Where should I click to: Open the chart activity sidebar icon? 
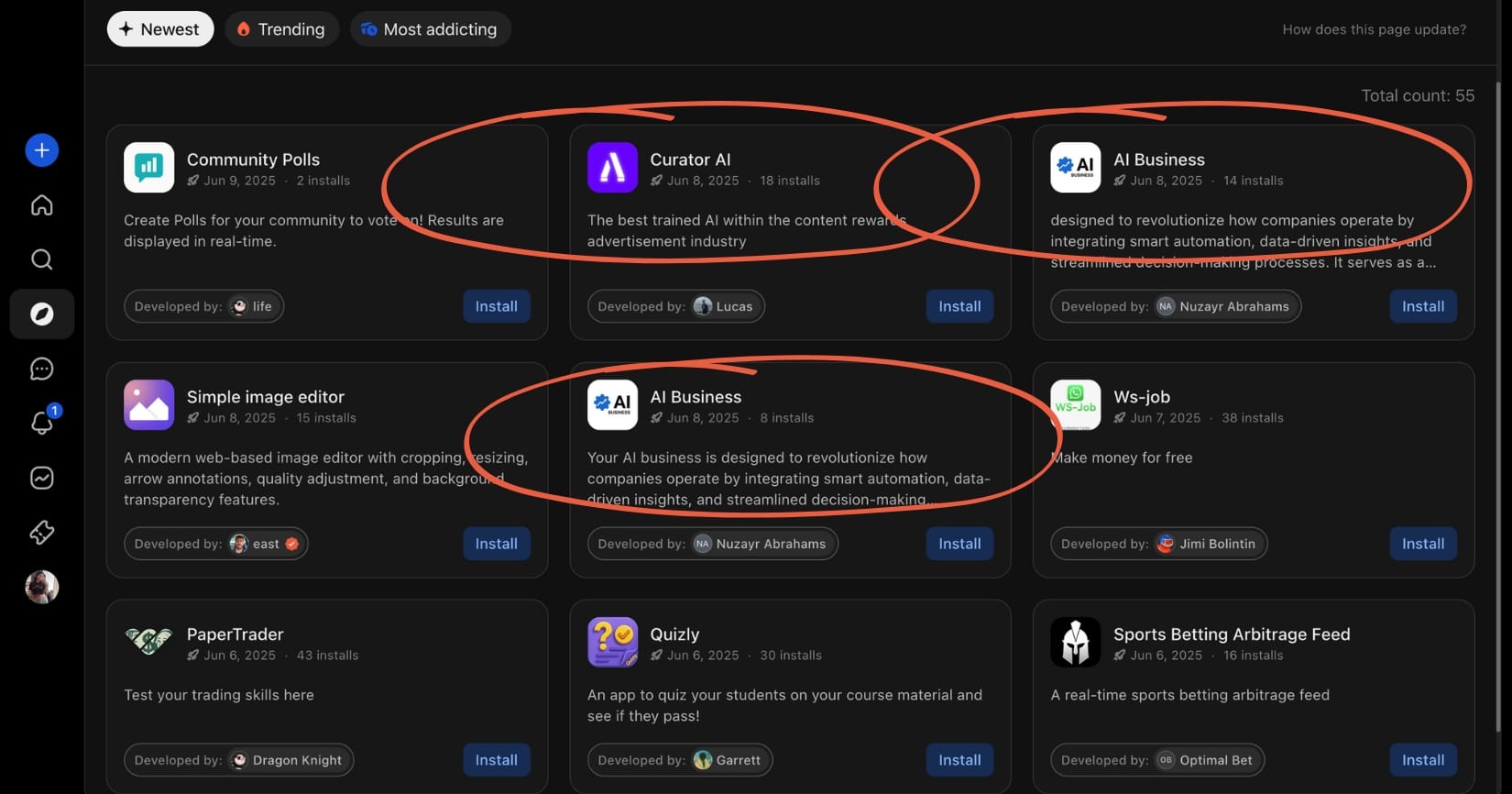[x=41, y=478]
